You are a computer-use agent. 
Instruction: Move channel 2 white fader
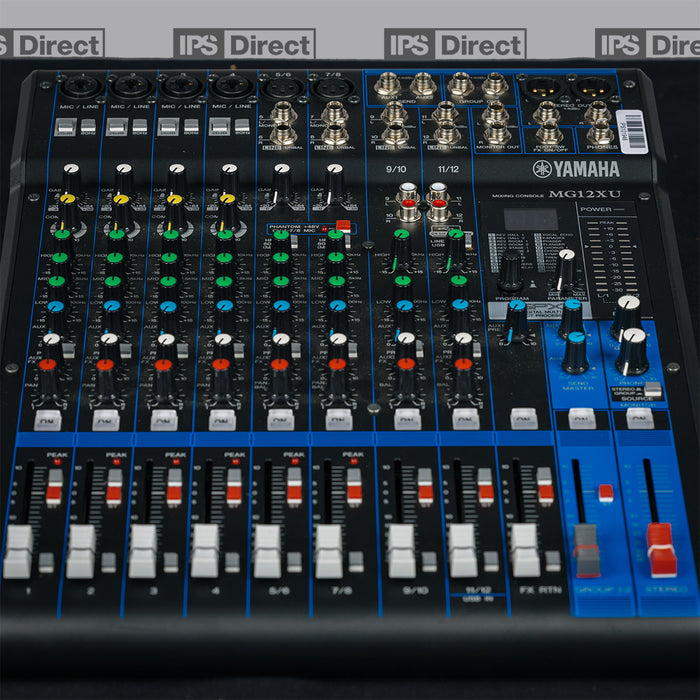tap(81, 551)
